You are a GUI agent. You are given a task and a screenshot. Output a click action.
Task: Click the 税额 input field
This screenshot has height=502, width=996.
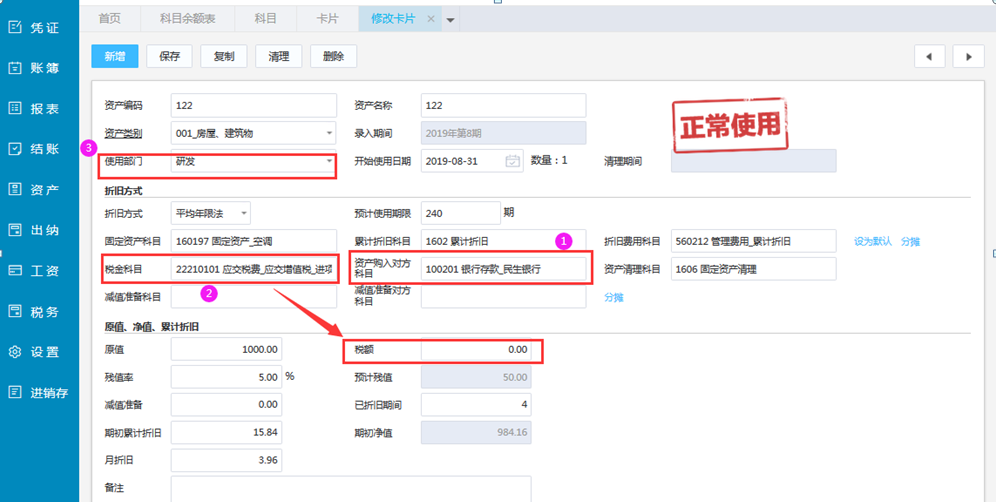[476, 350]
